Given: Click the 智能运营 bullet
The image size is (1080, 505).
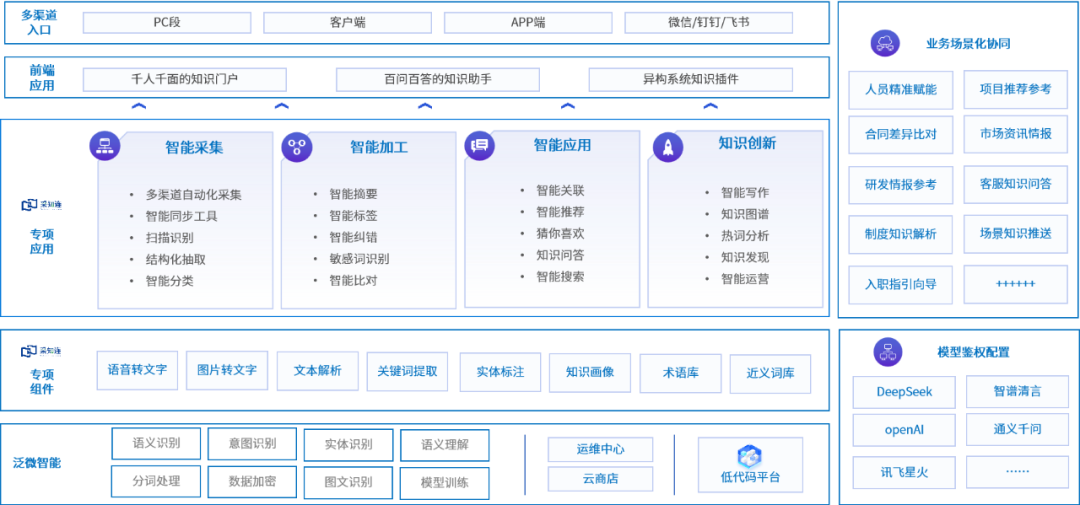Looking at the screenshot, I should 745,279.
